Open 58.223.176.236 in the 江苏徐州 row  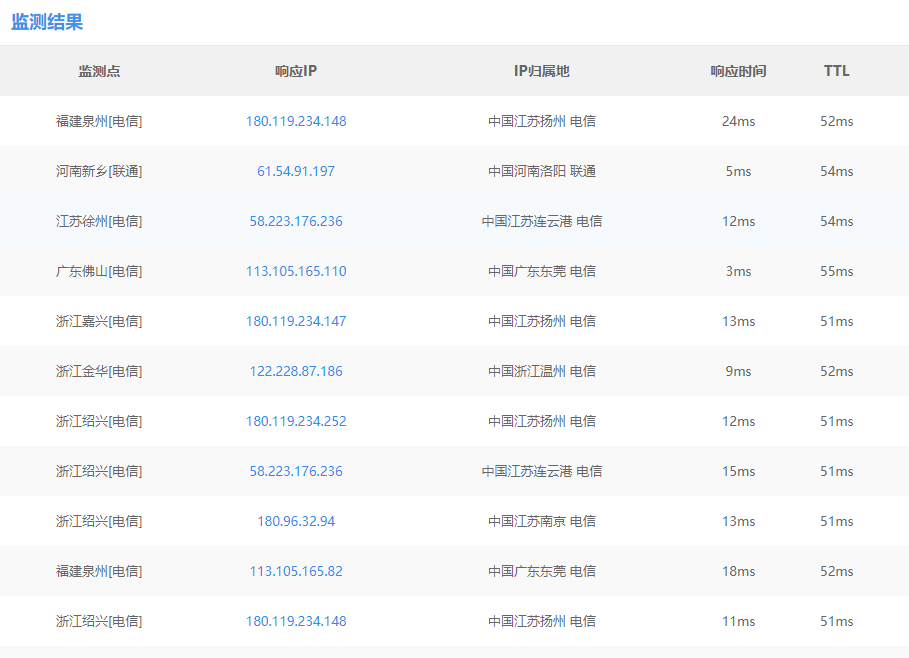coord(296,221)
